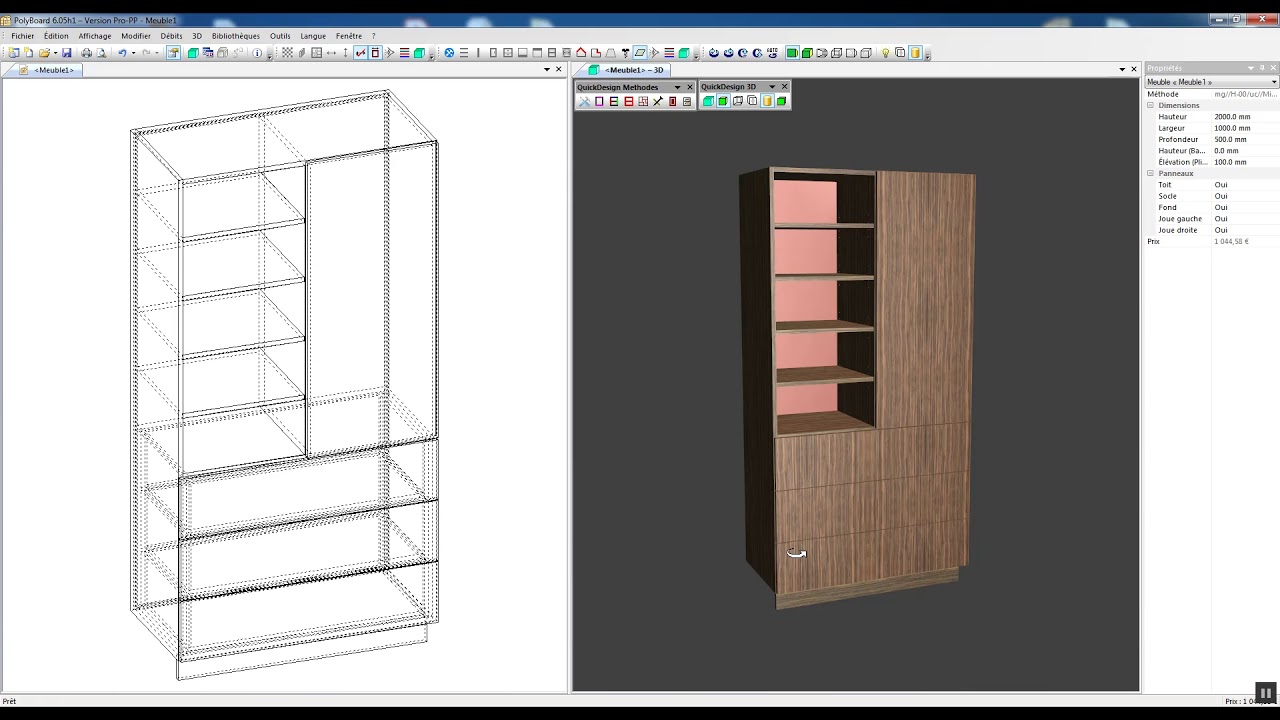Click the Profondeur value 500.0 mm
This screenshot has height=720, width=1280.
point(1230,139)
